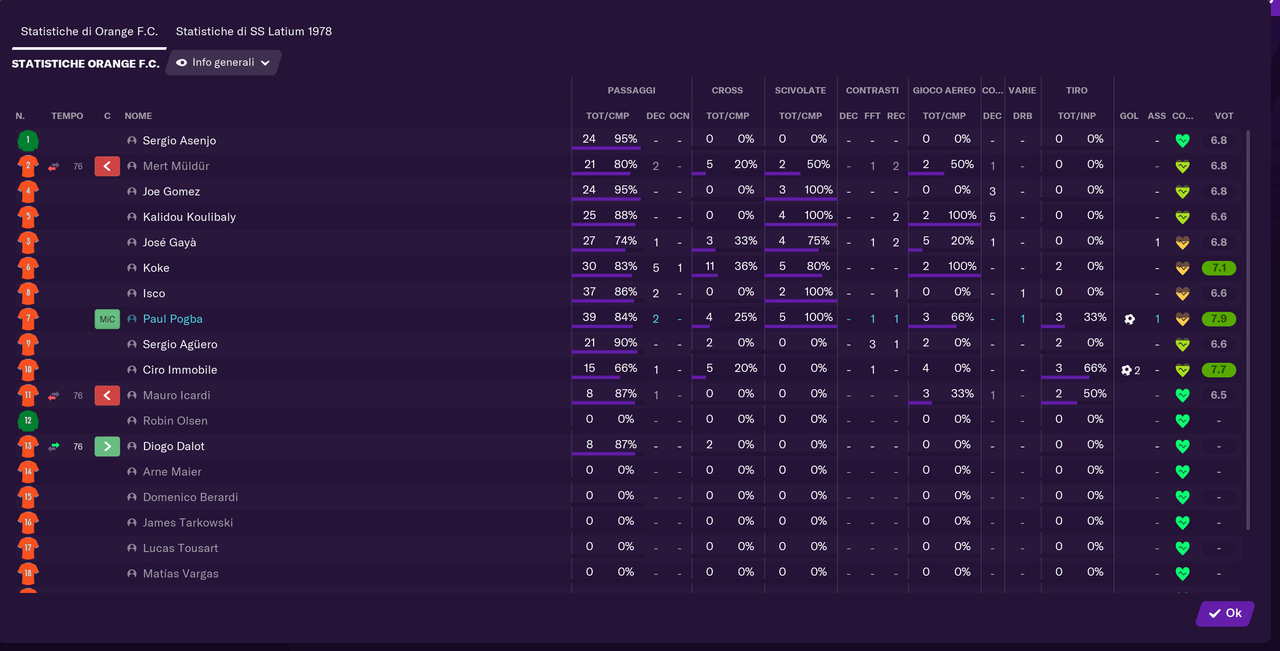Sort by the VOT rating column header

tap(1224, 116)
